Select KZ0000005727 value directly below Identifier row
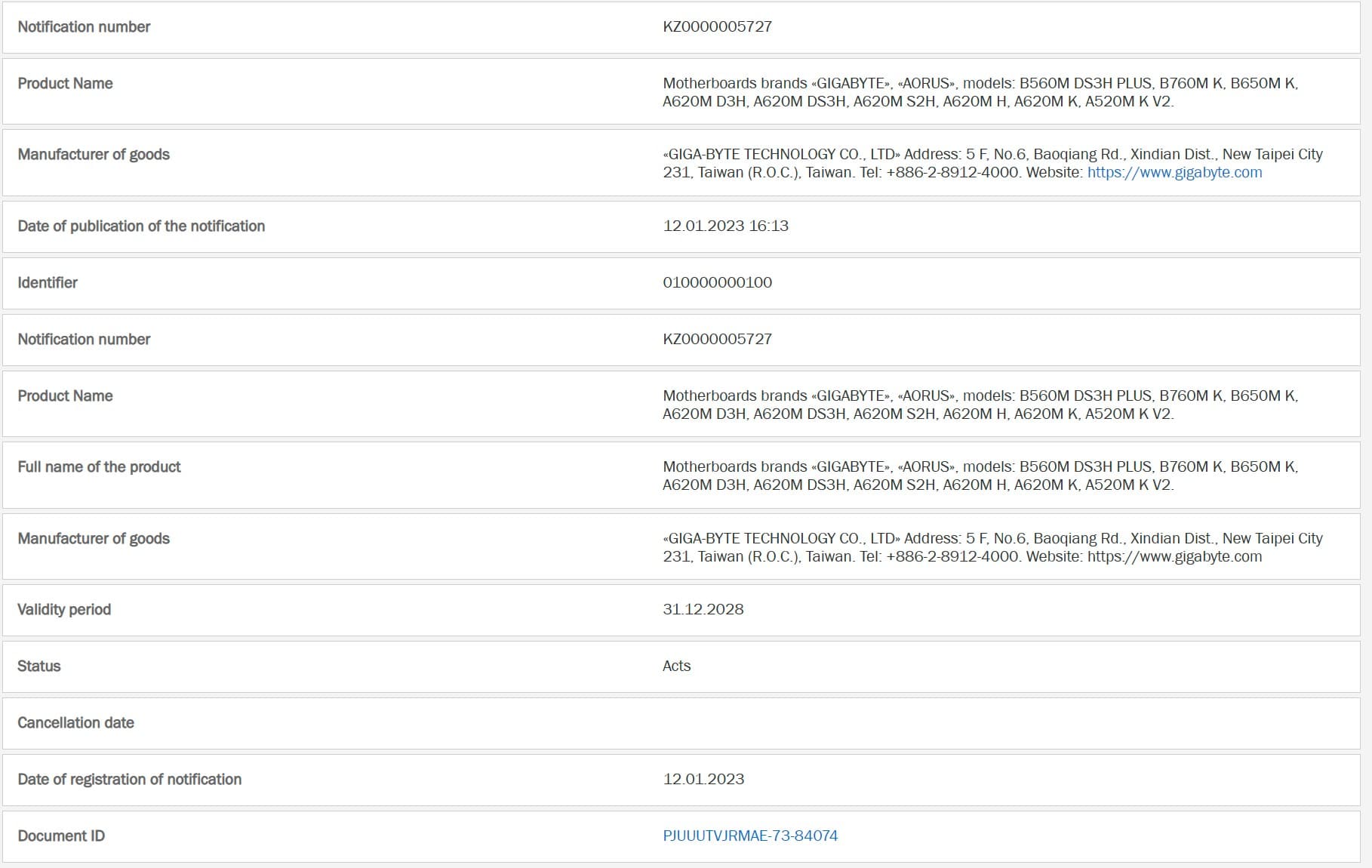The height and width of the screenshot is (868, 1372). [x=717, y=339]
